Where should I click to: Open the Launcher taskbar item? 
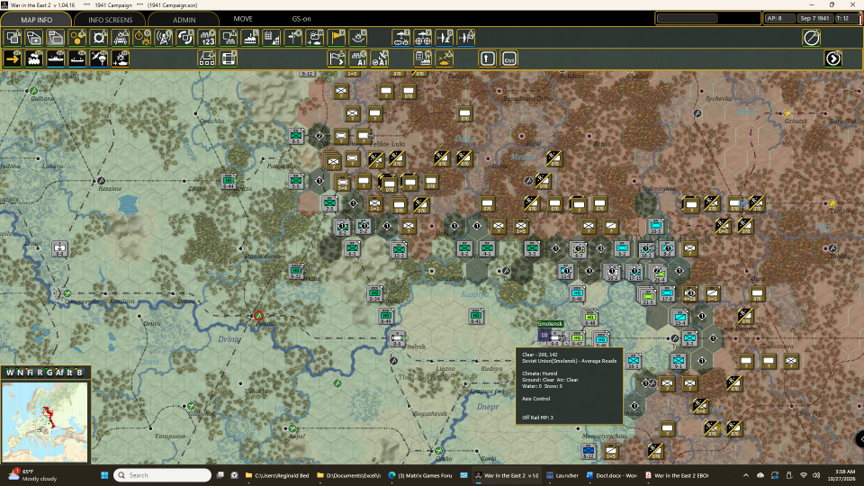(x=563, y=475)
